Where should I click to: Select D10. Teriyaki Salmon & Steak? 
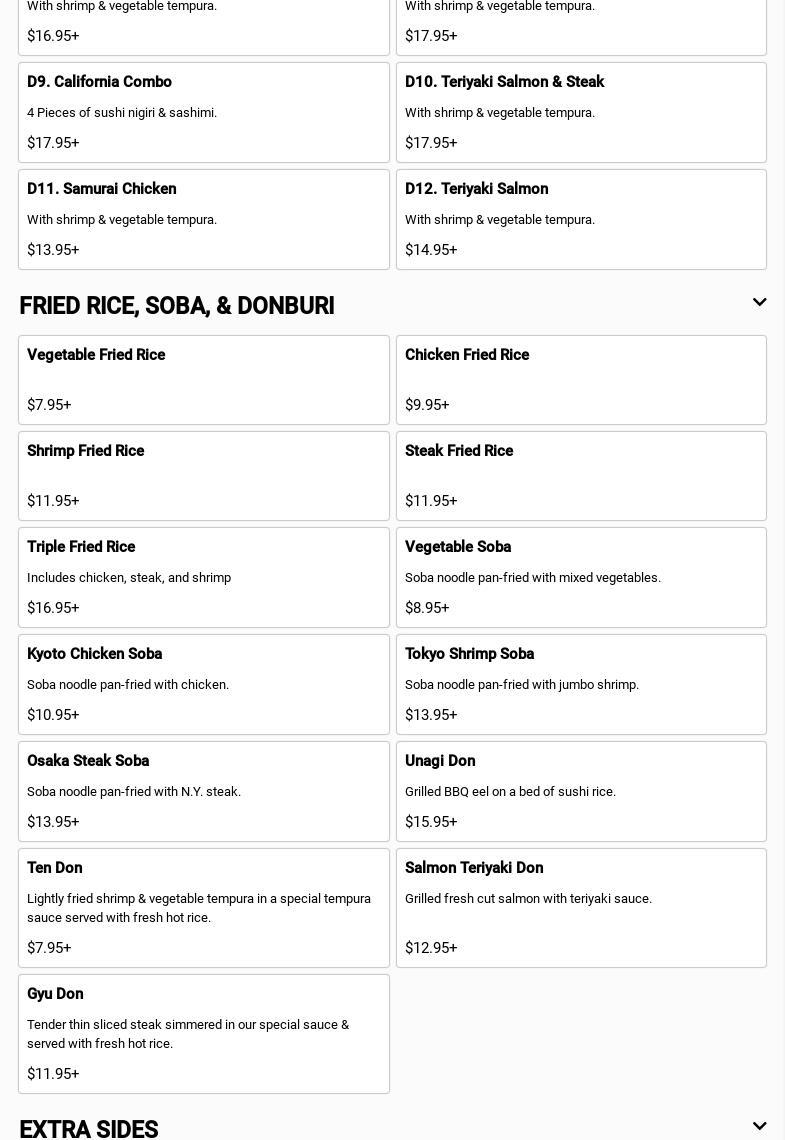(x=581, y=112)
